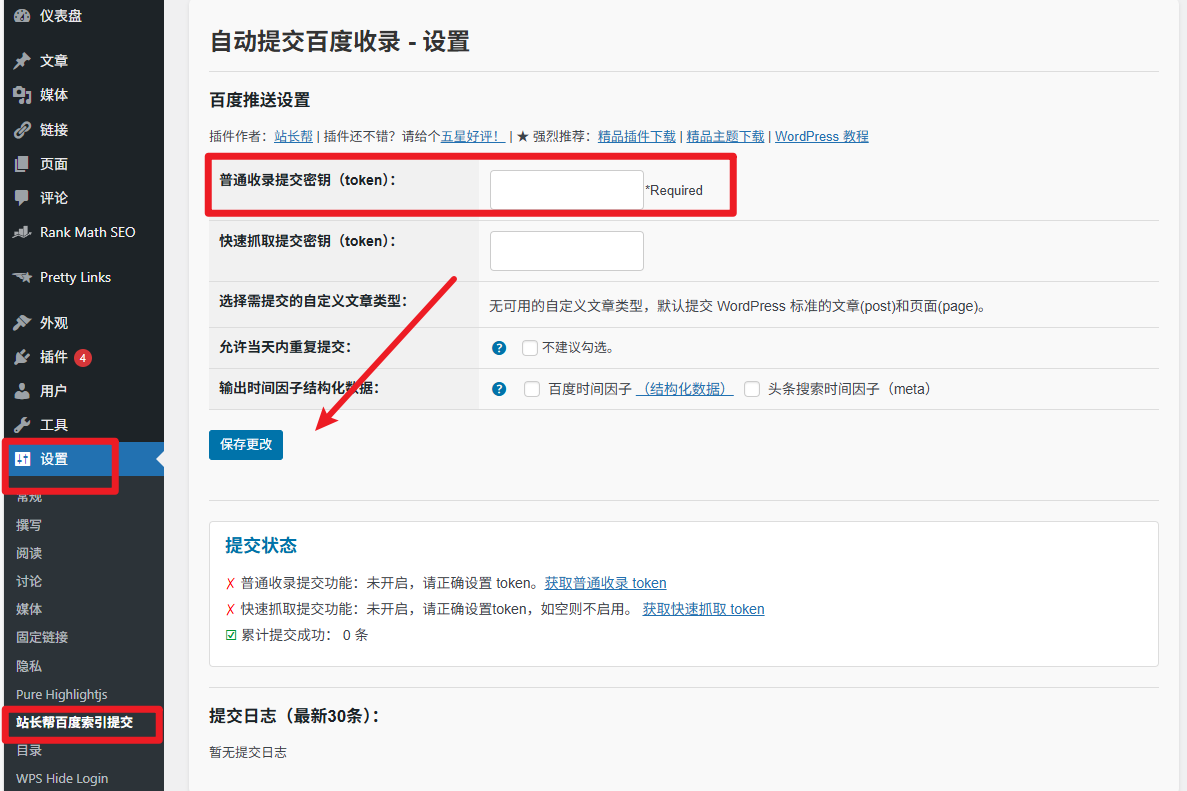Open the 精品插件下载 link

(x=637, y=136)
